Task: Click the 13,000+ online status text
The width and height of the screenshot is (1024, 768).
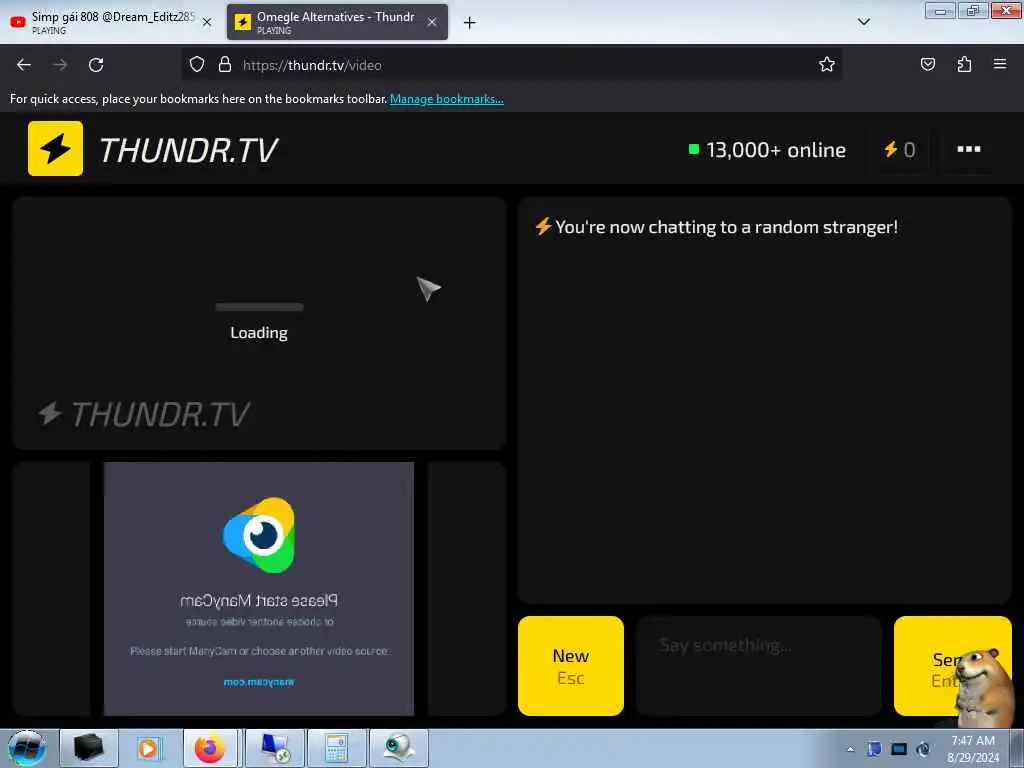Action: click(x=776, y=150)
